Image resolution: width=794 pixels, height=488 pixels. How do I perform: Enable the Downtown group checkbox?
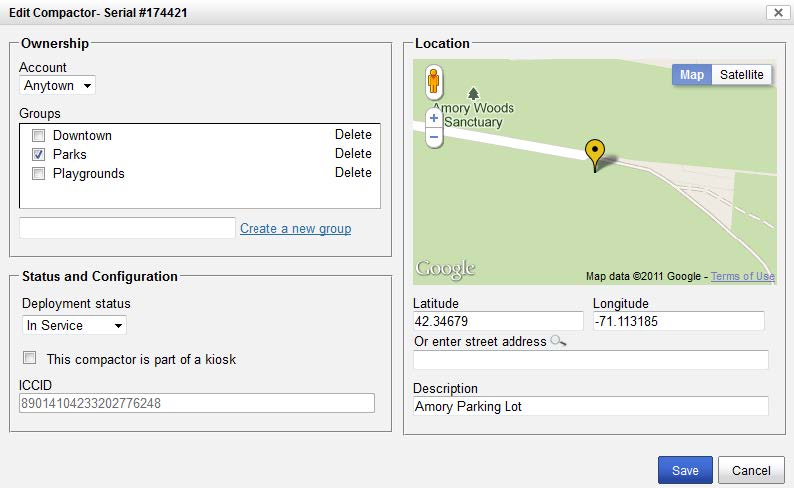tap(38, 135)
